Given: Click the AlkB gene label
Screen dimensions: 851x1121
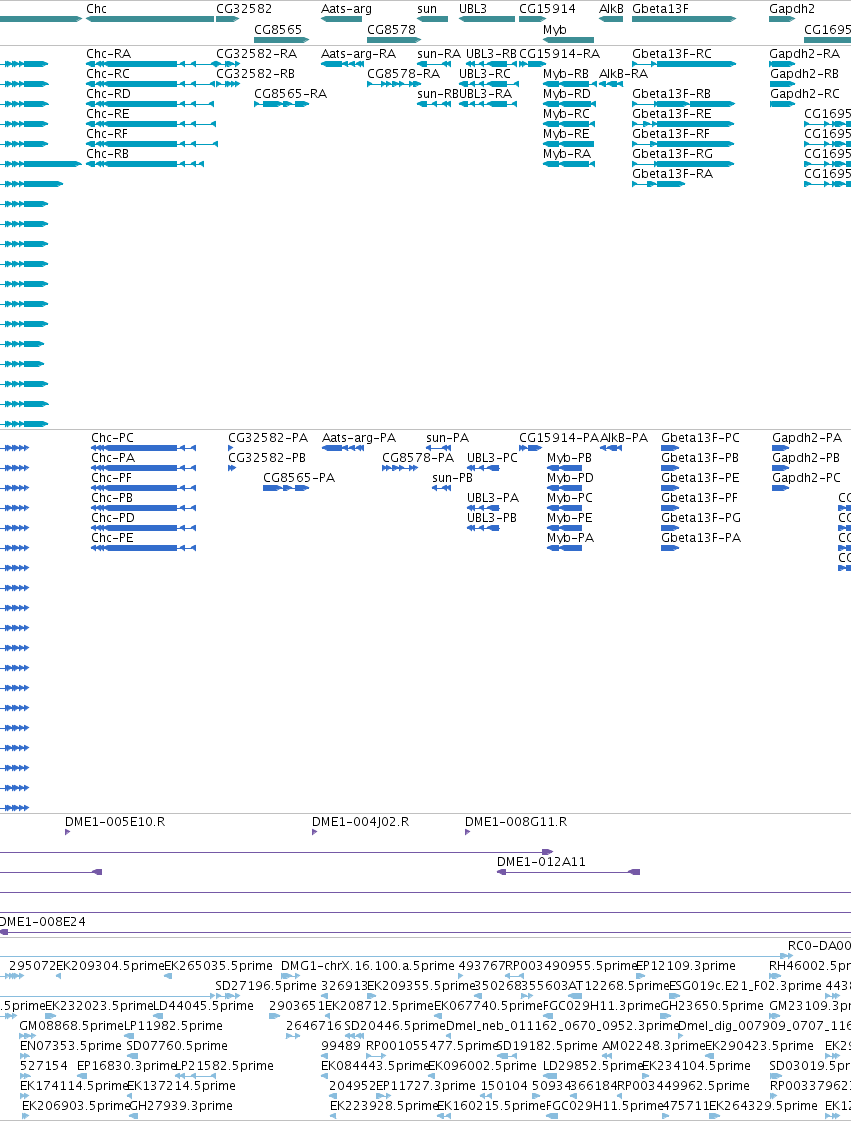Looking at the screenshot, I should tap(611, 9).
